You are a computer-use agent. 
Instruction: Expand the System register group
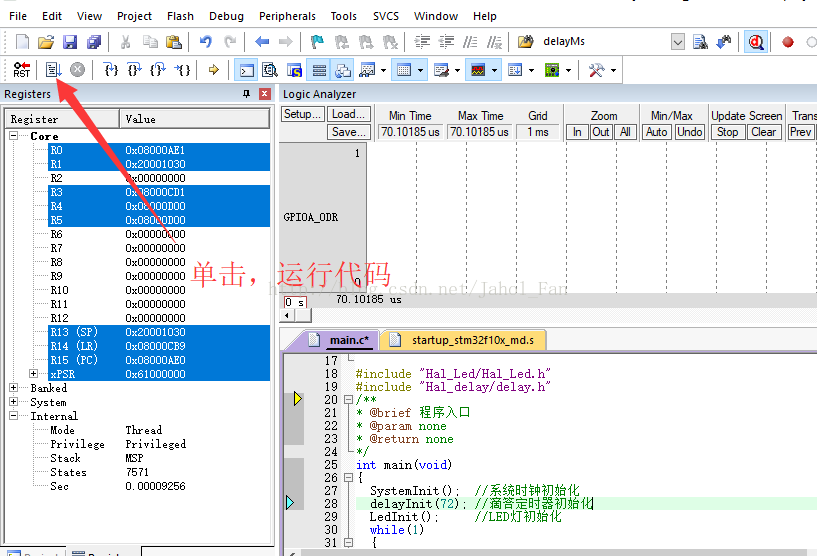click(14, 402)
